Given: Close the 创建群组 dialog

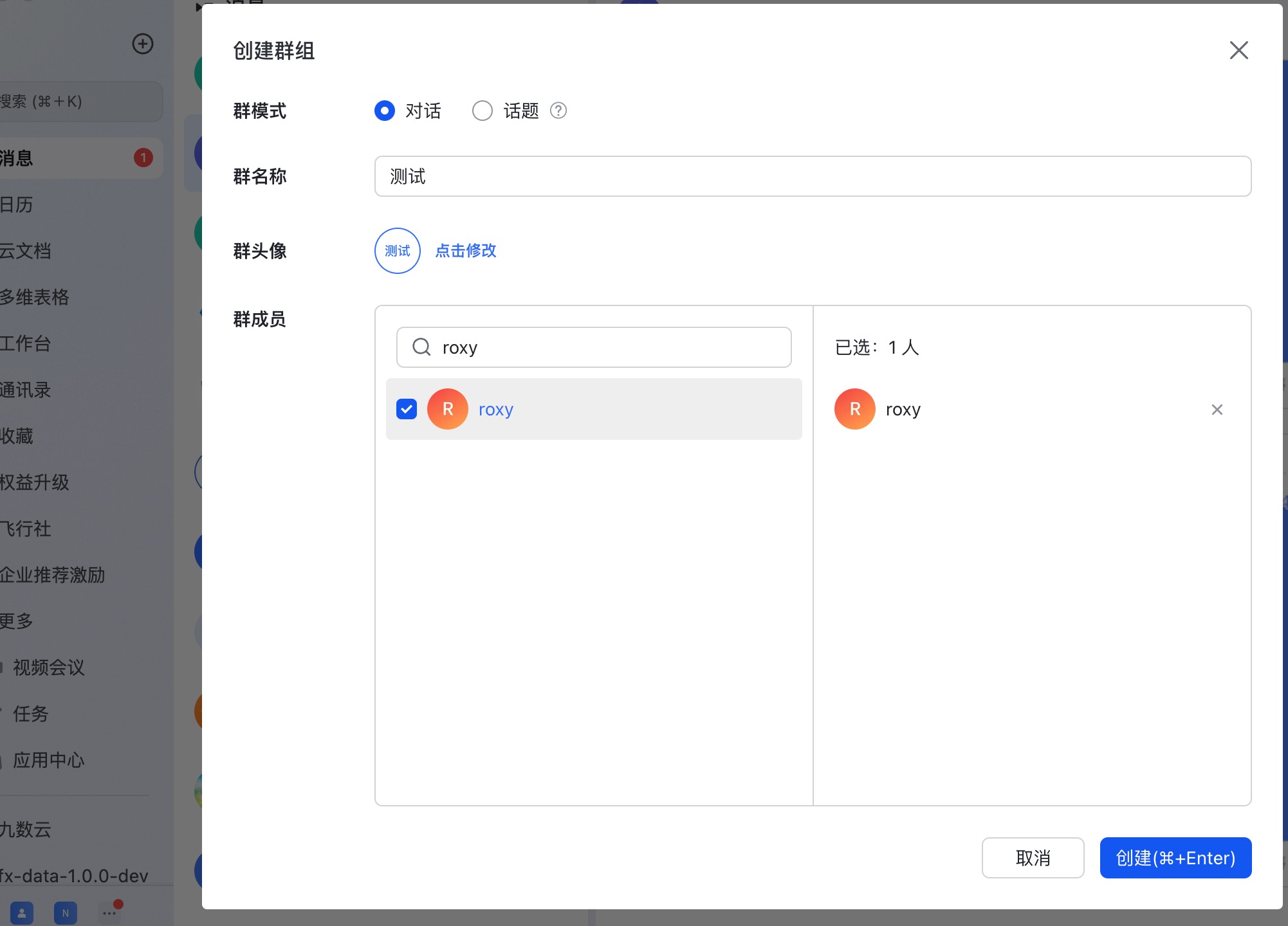Looking at the screenshot, I should 1238,50.
